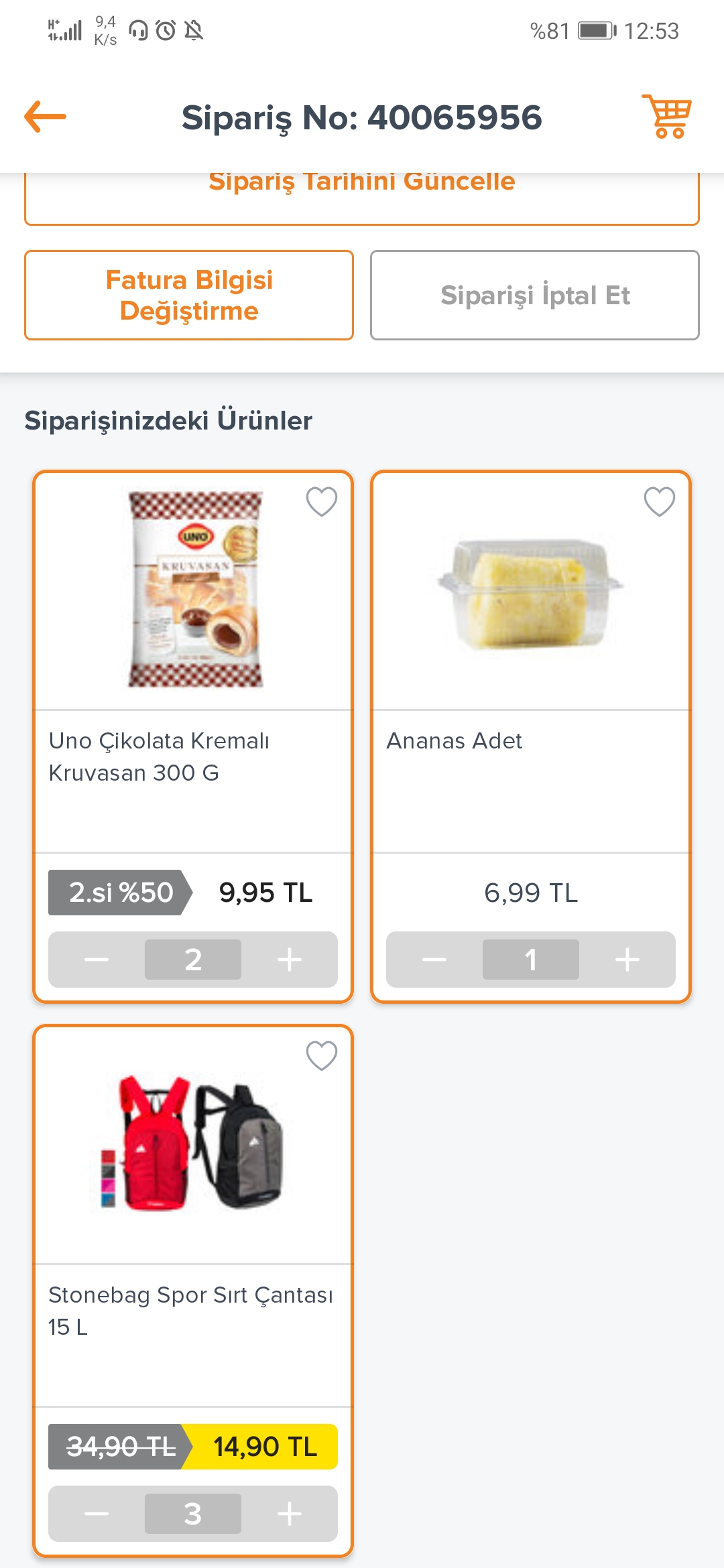Tap the orange back arrow

point(46,117)
